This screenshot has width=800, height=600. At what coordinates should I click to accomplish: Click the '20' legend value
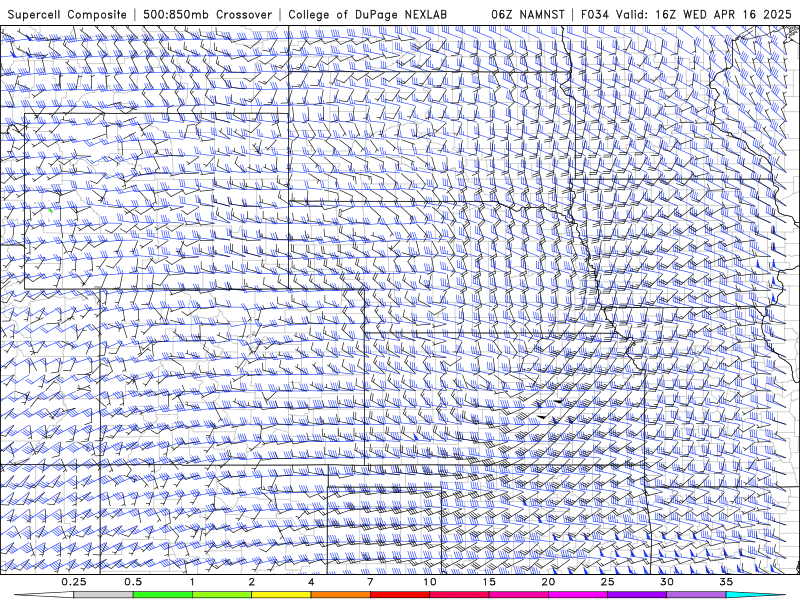548,582
